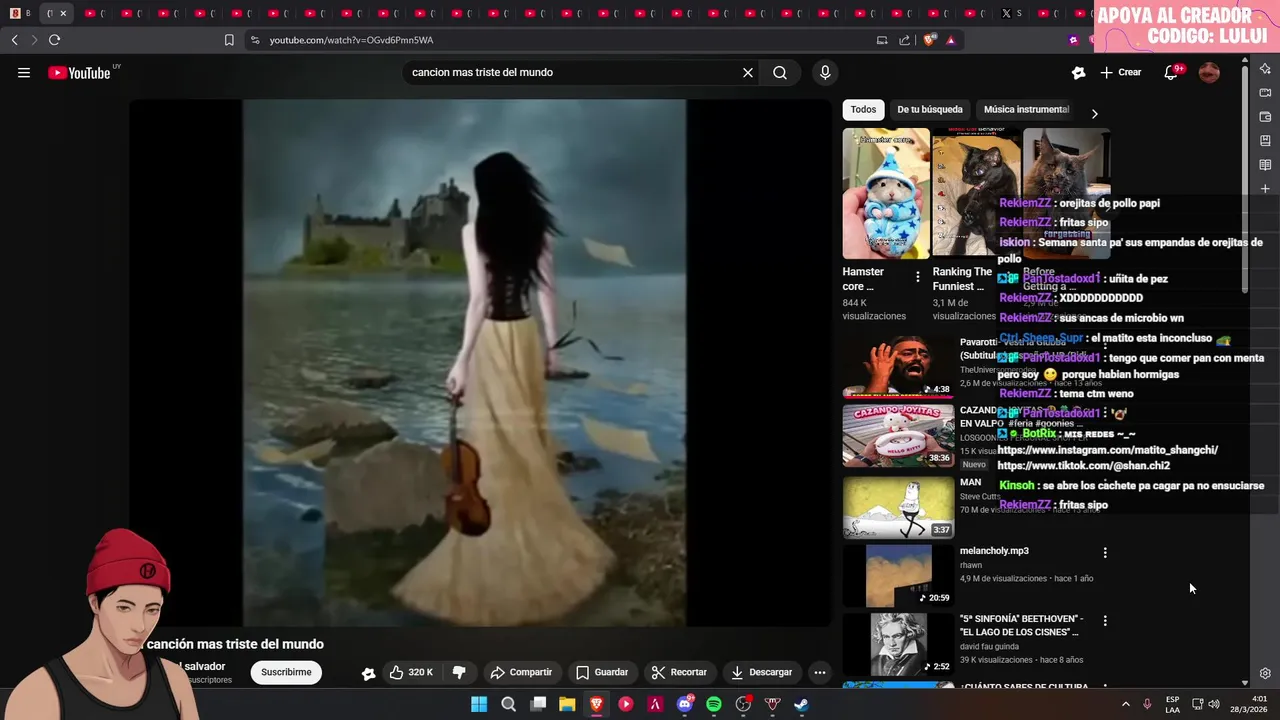1280x720 pixels.
Task: Open Brave Wallet icon in sidebar
Action: click(x=1265, y=117)
